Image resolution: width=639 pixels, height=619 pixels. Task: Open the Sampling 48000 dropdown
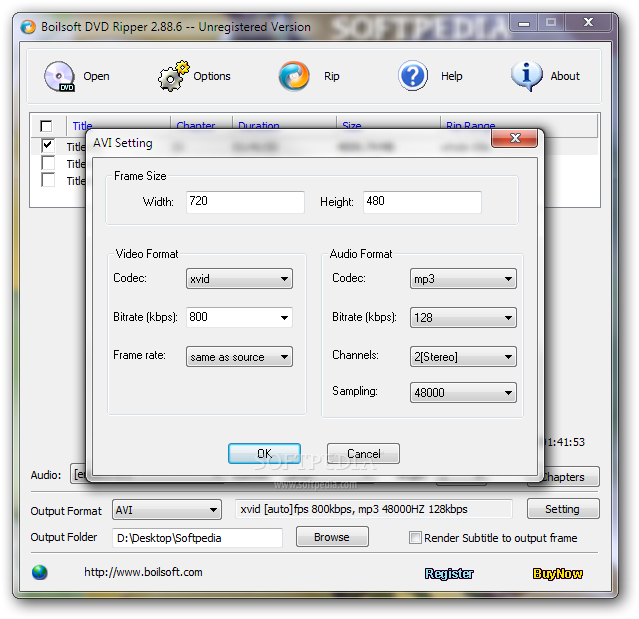pos(463,392)
